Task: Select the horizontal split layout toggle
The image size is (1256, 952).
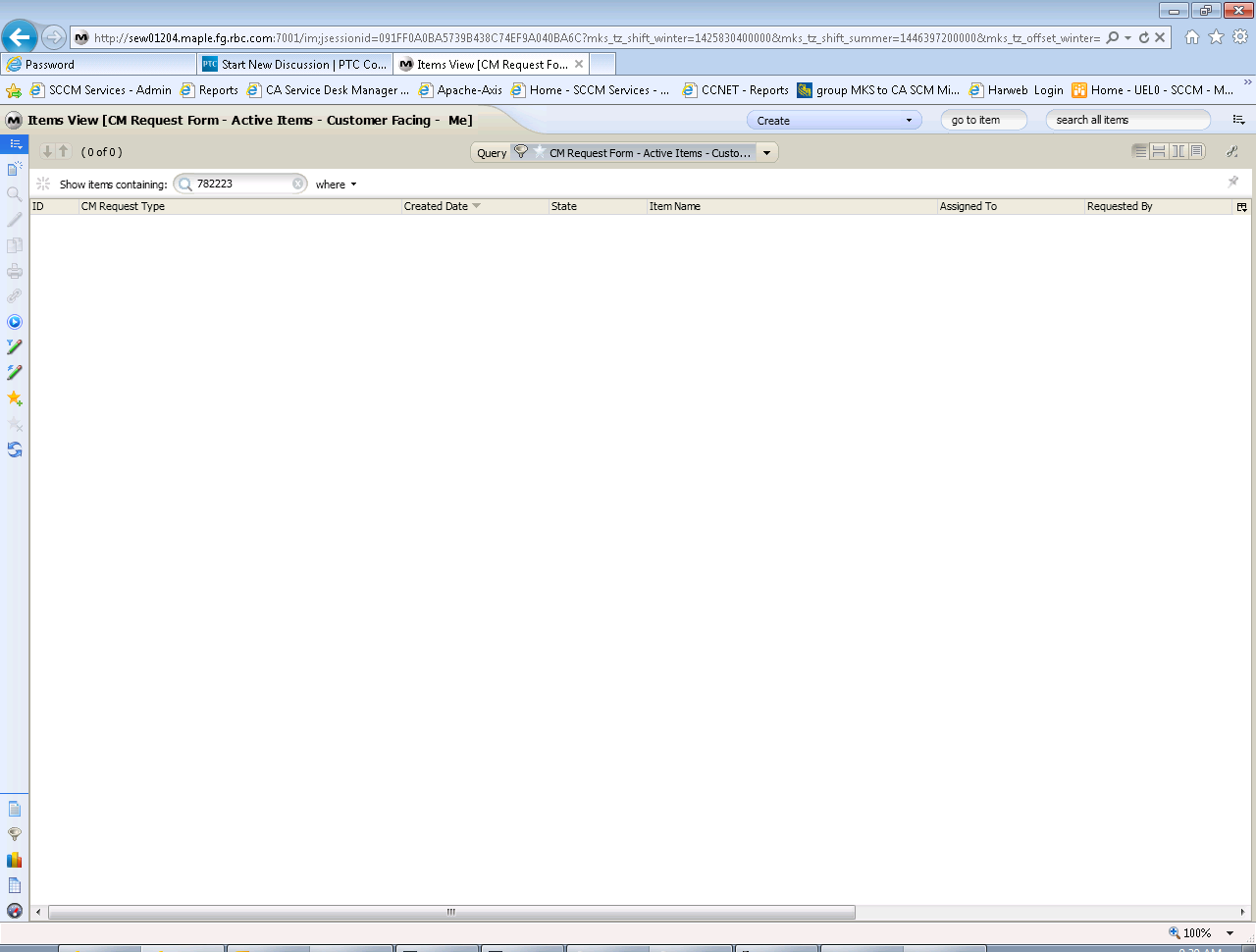Action: (1159, 151)
